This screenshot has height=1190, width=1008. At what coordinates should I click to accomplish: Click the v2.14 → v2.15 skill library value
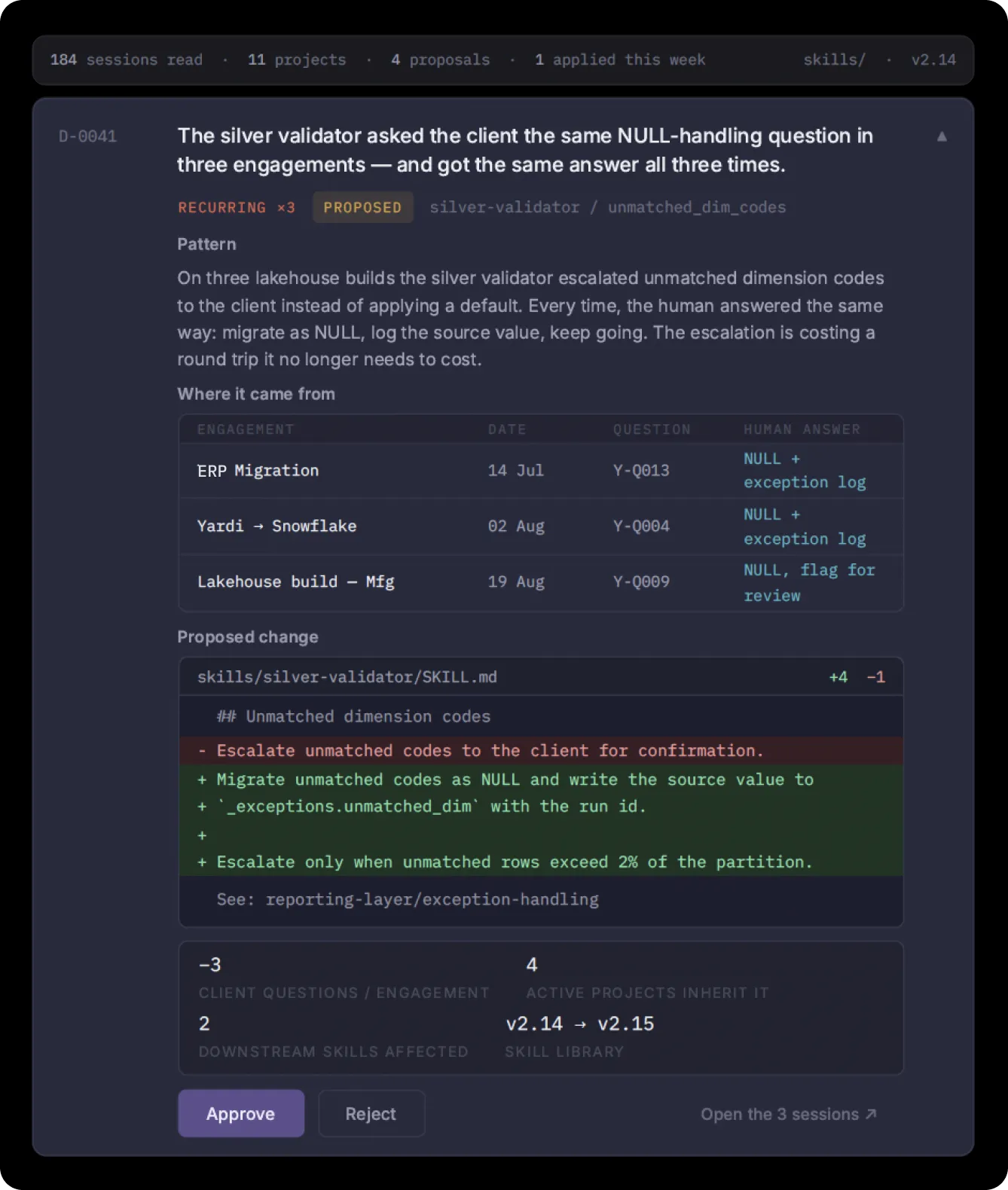[580, 1024]
